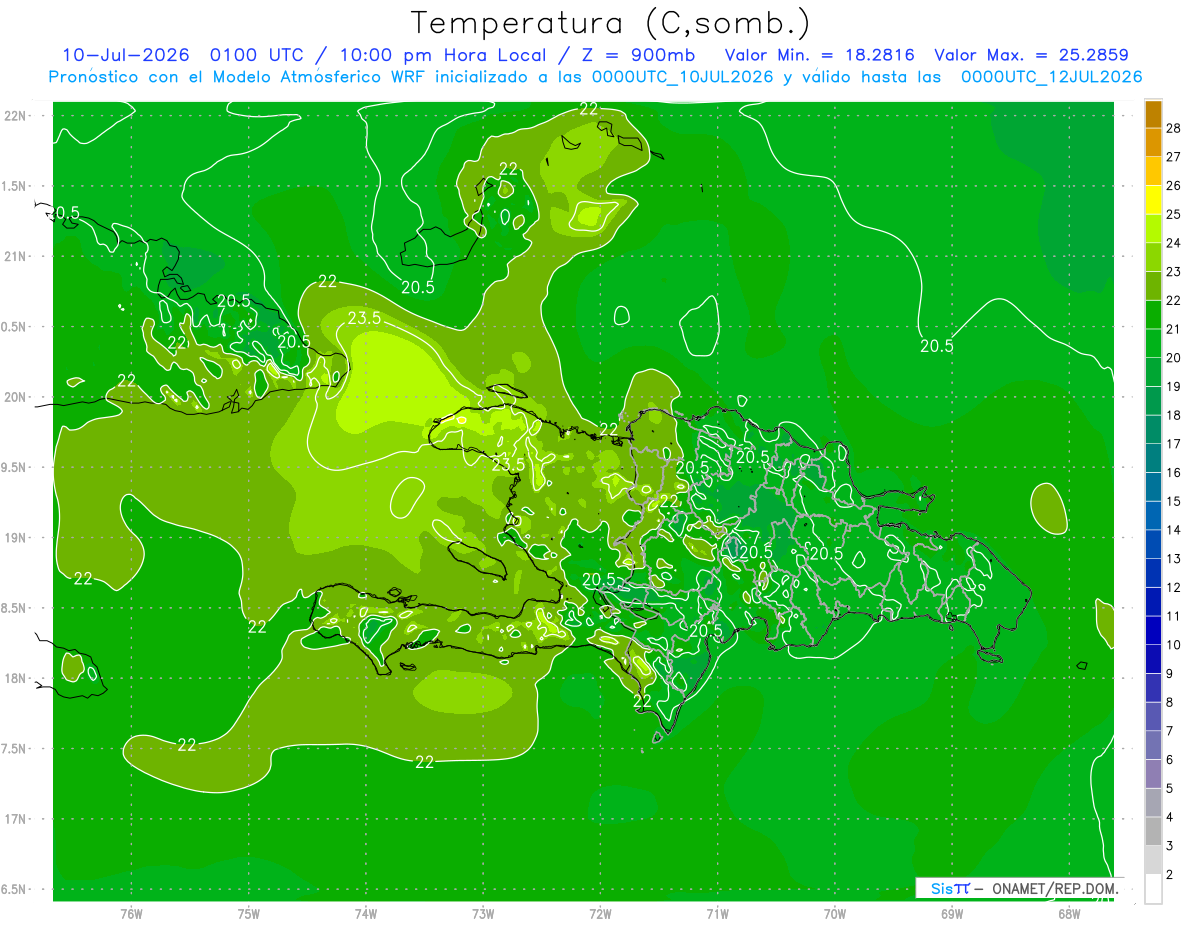1200x927 pixels.
Task: Click the '18' color bar label
Action: click(1173, 416)
